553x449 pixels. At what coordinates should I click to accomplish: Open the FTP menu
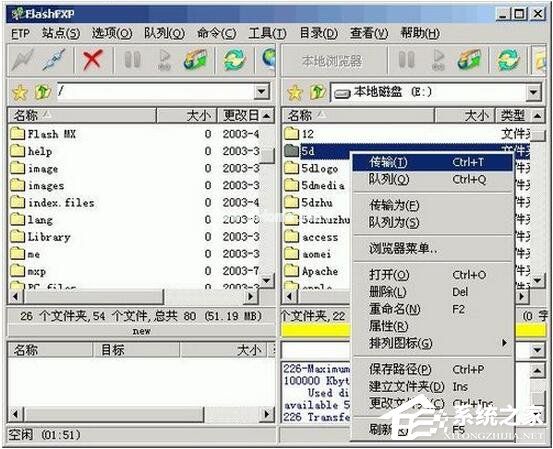20,34
